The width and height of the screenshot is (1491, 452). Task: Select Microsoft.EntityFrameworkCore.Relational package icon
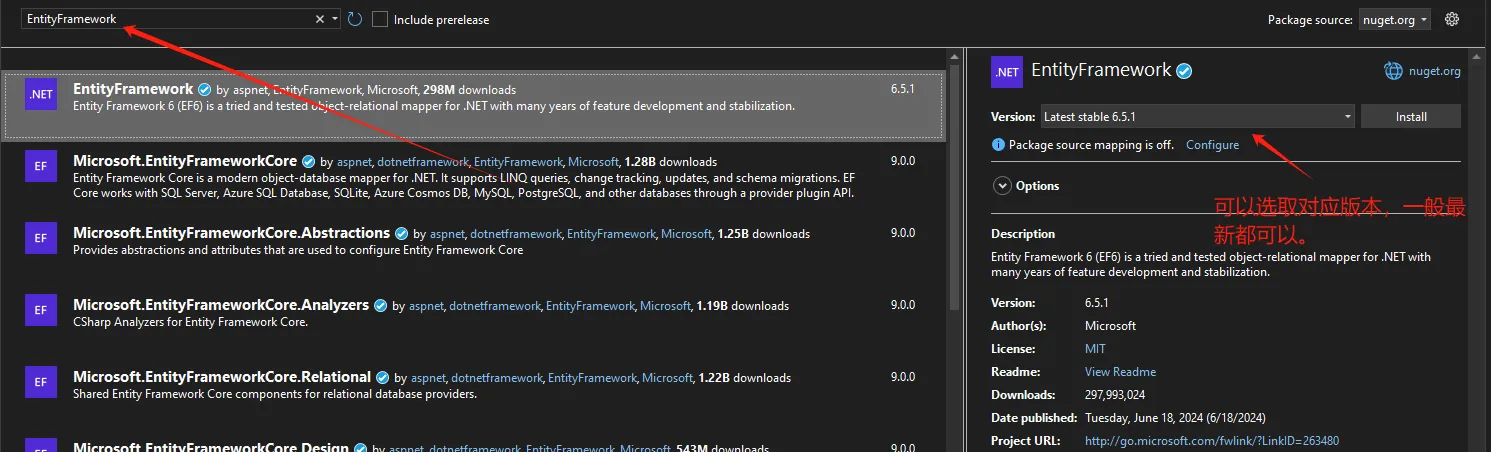point(41,382)
